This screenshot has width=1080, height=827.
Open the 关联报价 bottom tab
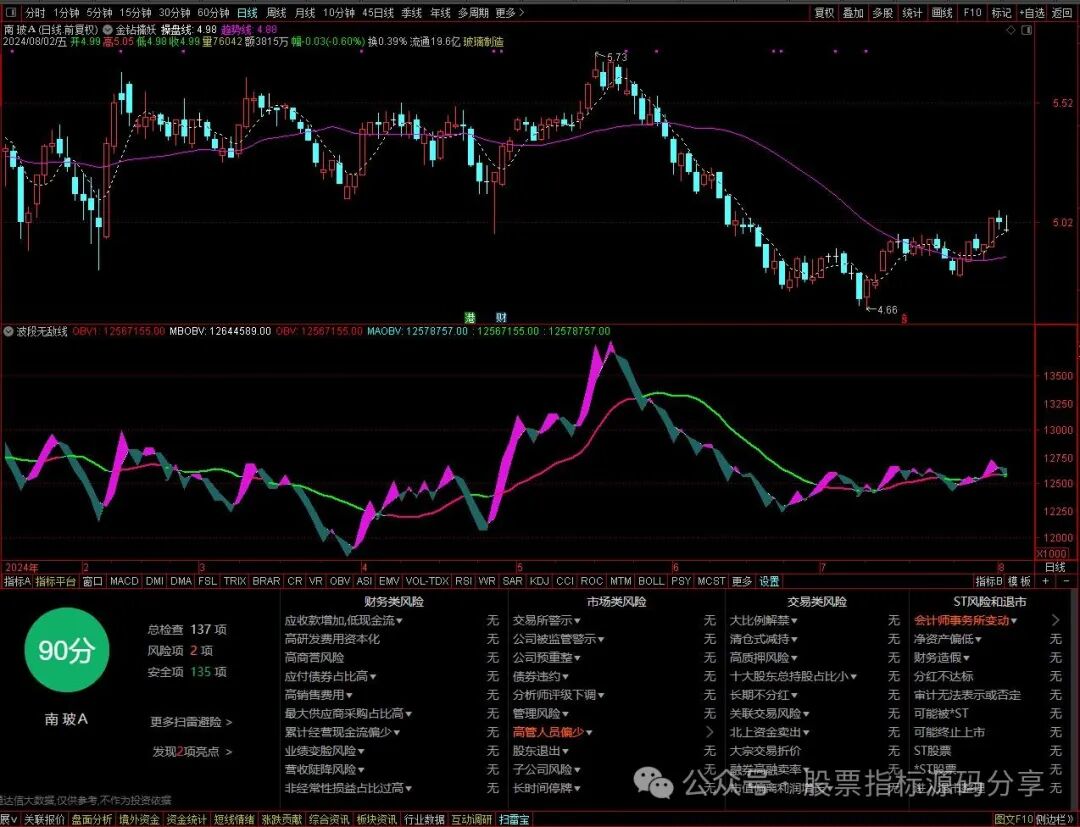pos(45,820)
